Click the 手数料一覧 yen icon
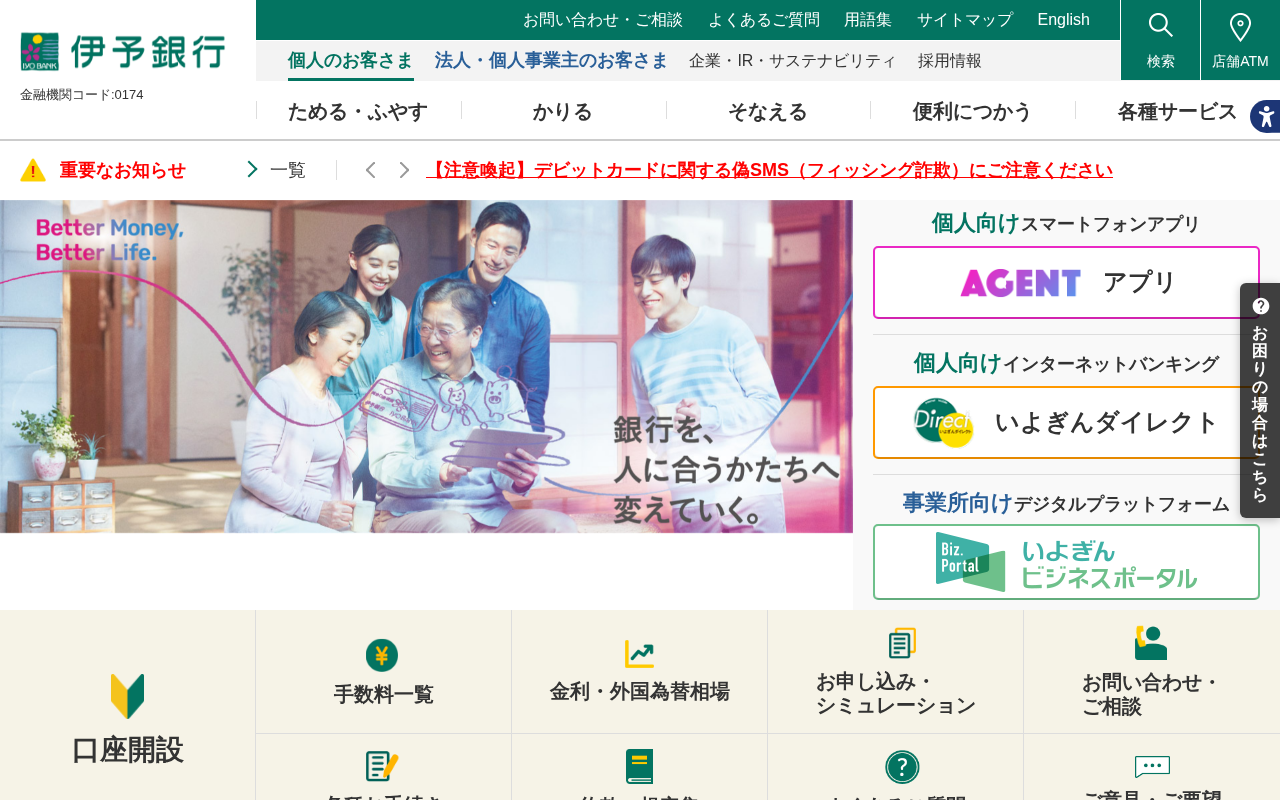 click(x=382, y=655)
